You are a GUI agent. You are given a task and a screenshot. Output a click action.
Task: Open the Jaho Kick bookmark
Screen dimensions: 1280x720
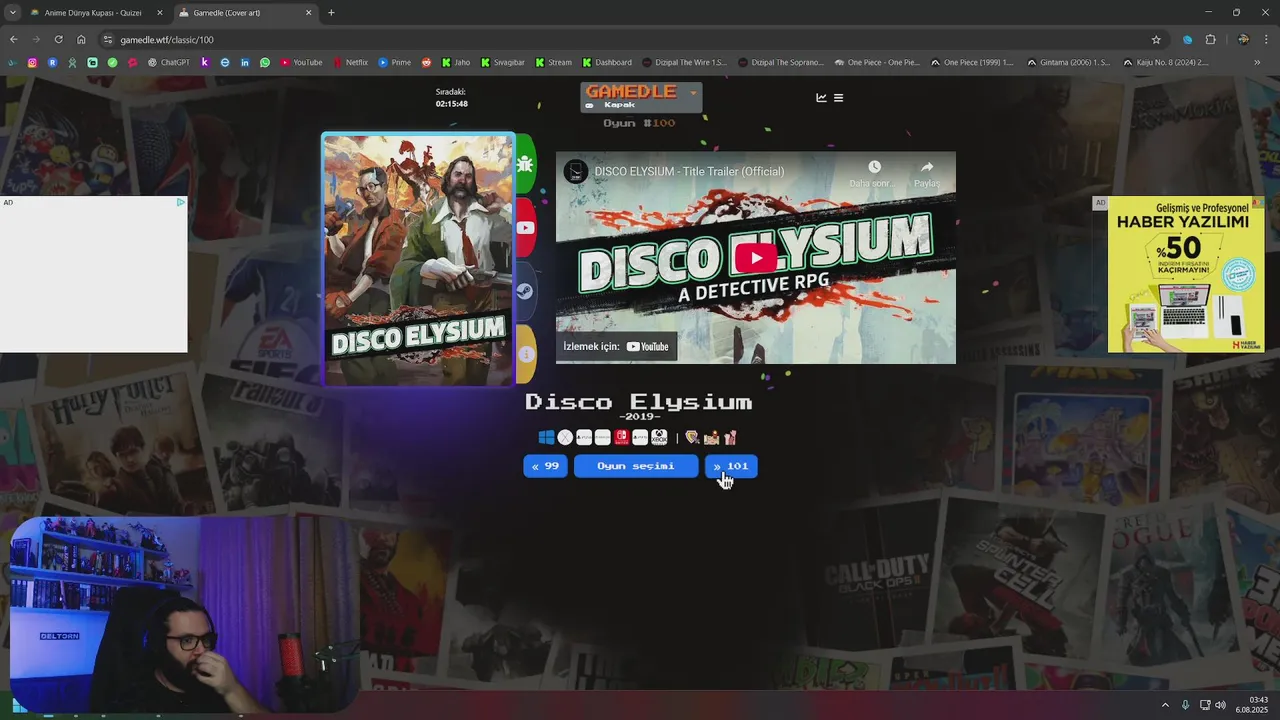coord(455,62)
